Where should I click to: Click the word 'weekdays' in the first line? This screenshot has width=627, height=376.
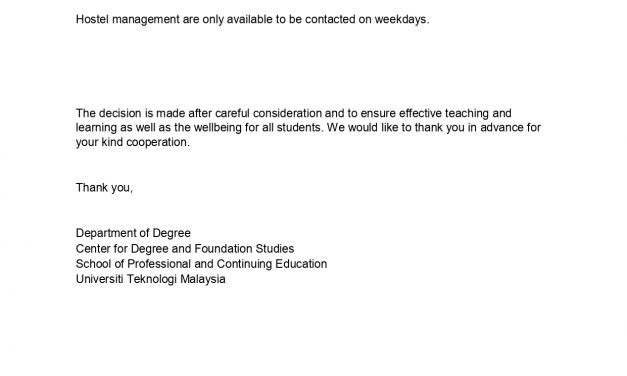400,20
